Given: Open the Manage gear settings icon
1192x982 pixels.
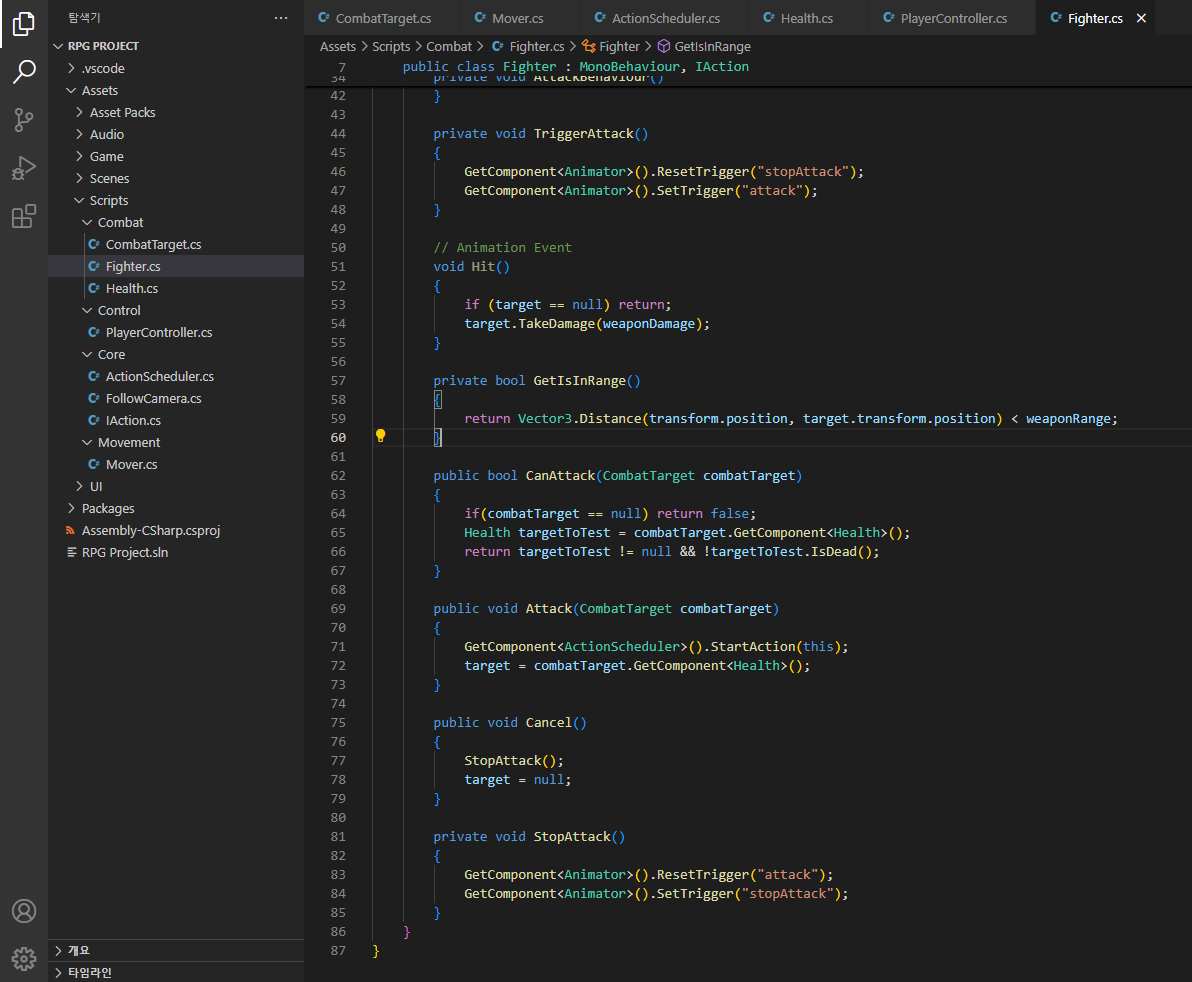Looking at the screenshot, I should pos(24,958).
